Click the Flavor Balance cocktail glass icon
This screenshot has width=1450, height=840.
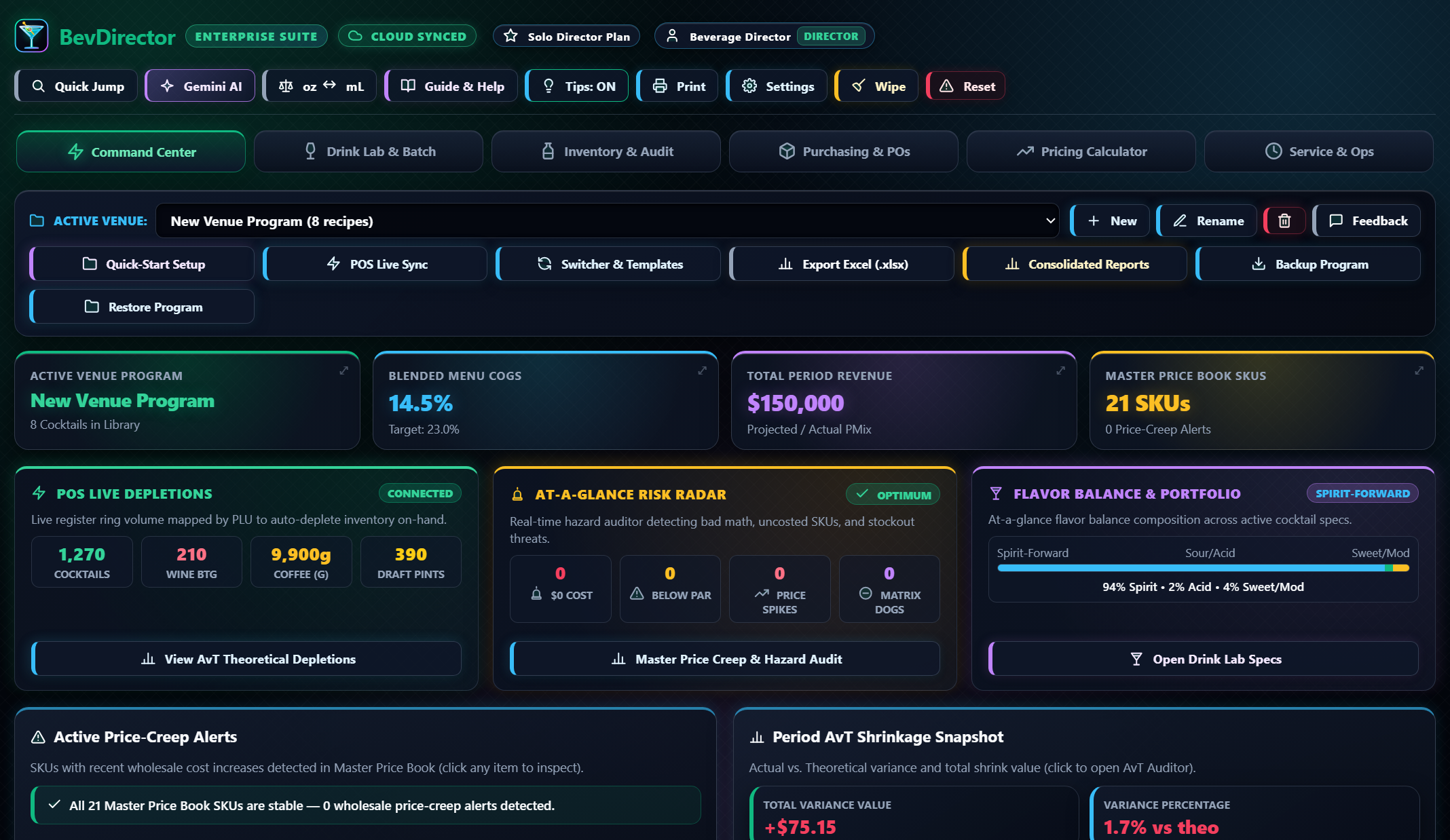pos(996,493)
